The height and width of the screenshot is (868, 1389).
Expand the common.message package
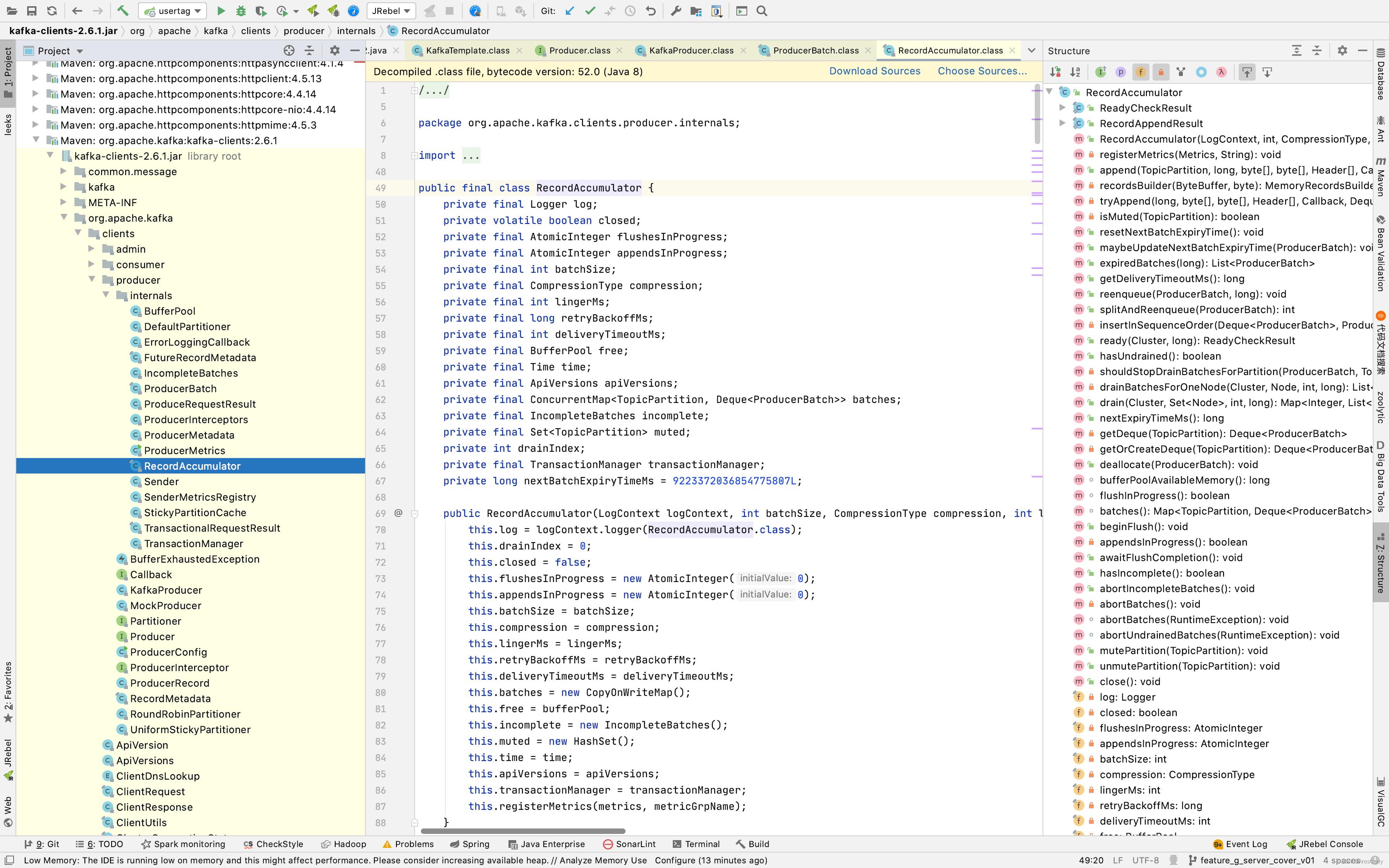64,171
